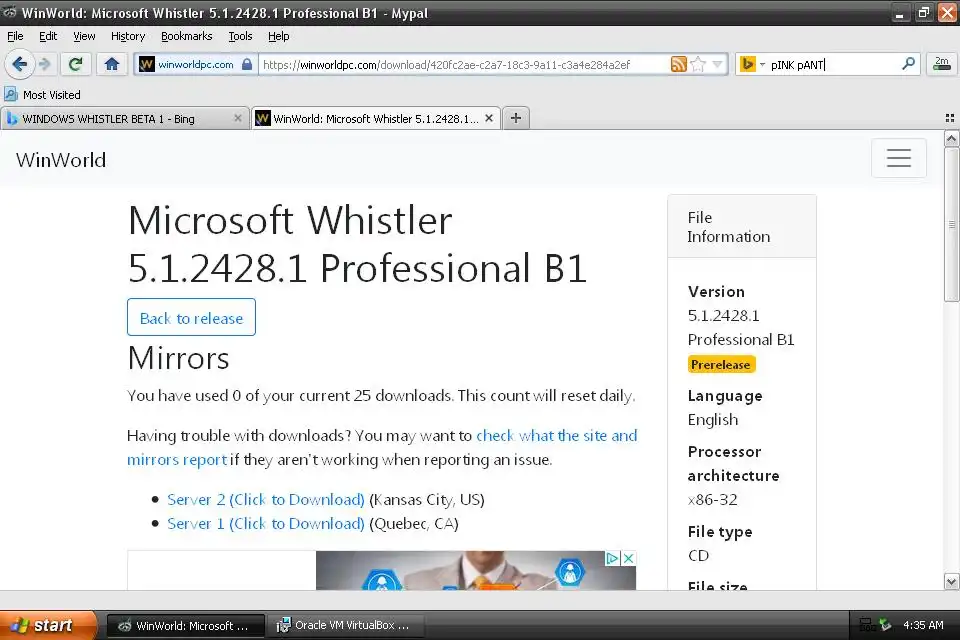
Task: Close the WINDOWS WHISTLER BETA 1 Bing tab
Action: 238,118
